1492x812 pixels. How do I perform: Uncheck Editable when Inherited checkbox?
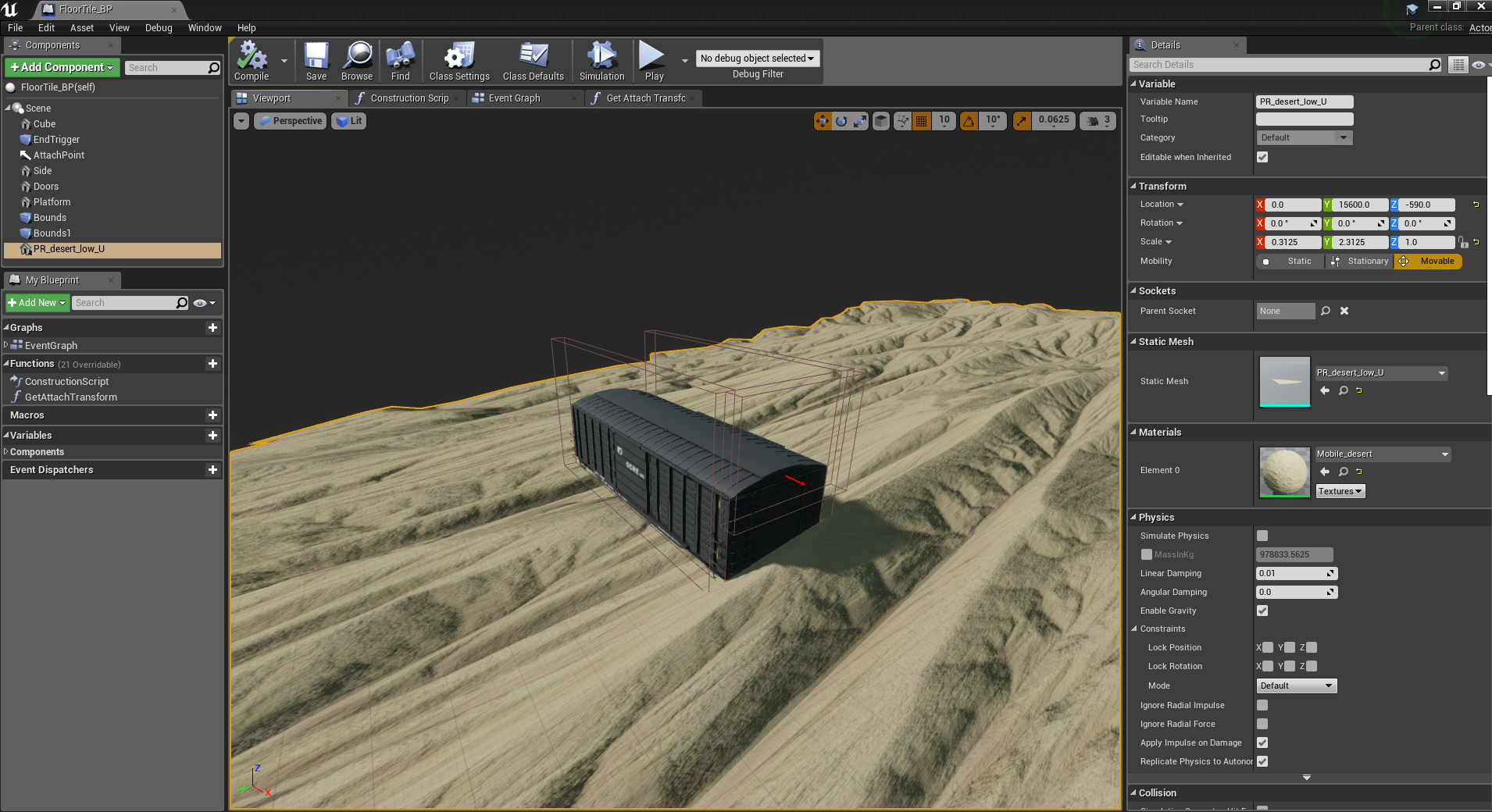coord(1262,157)
